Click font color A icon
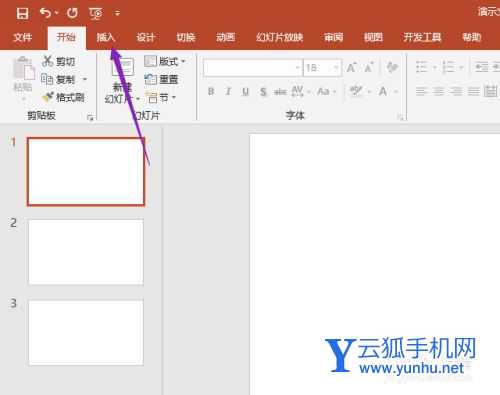Image resolution: width=500 pixels, height=395 pixels. (383, 91)
